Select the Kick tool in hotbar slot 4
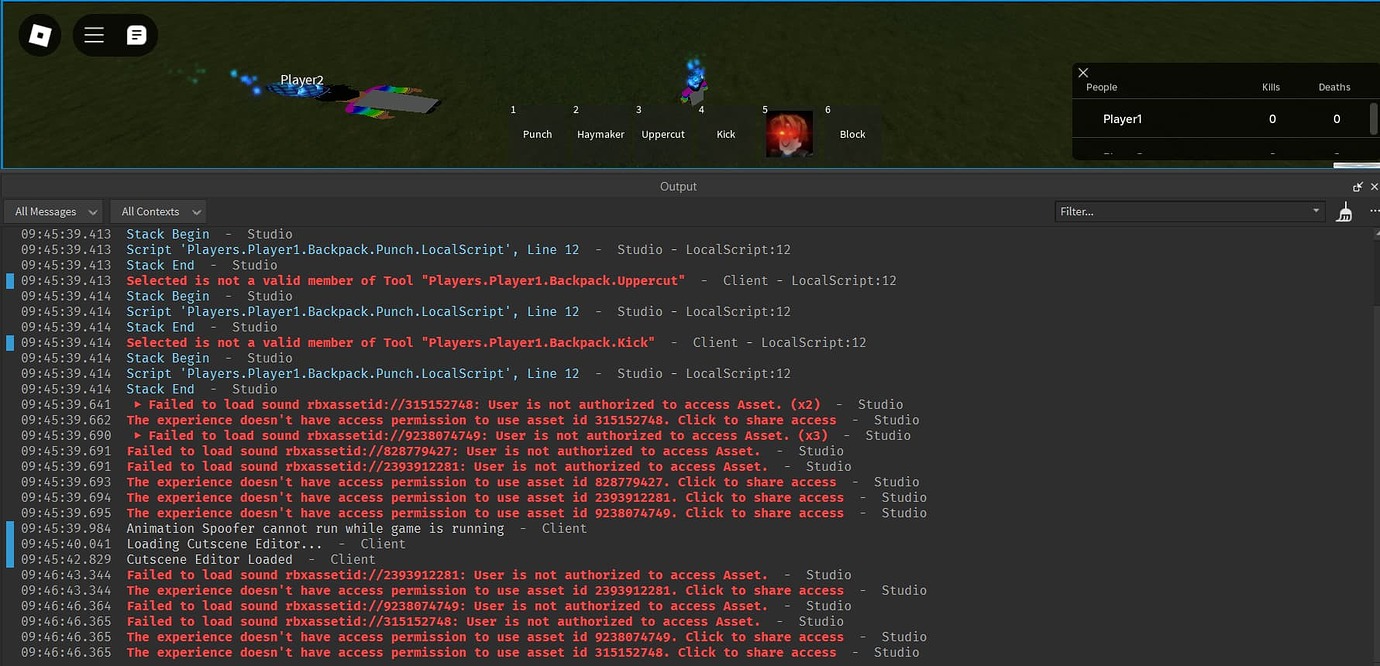This screenshot has width=1380, height=666. (x=726, y=133)
